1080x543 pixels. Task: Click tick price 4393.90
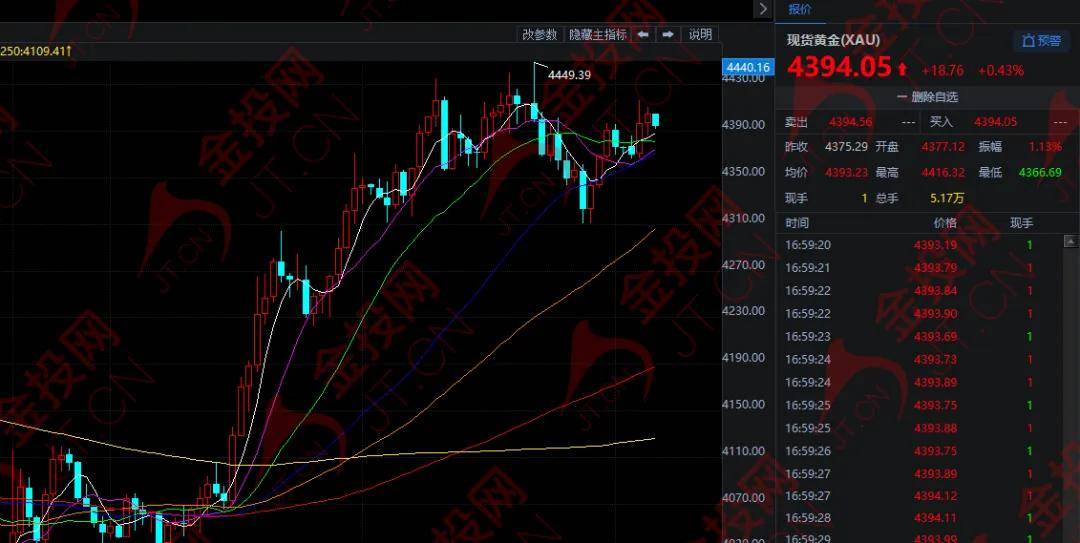(x=935, y=314)
